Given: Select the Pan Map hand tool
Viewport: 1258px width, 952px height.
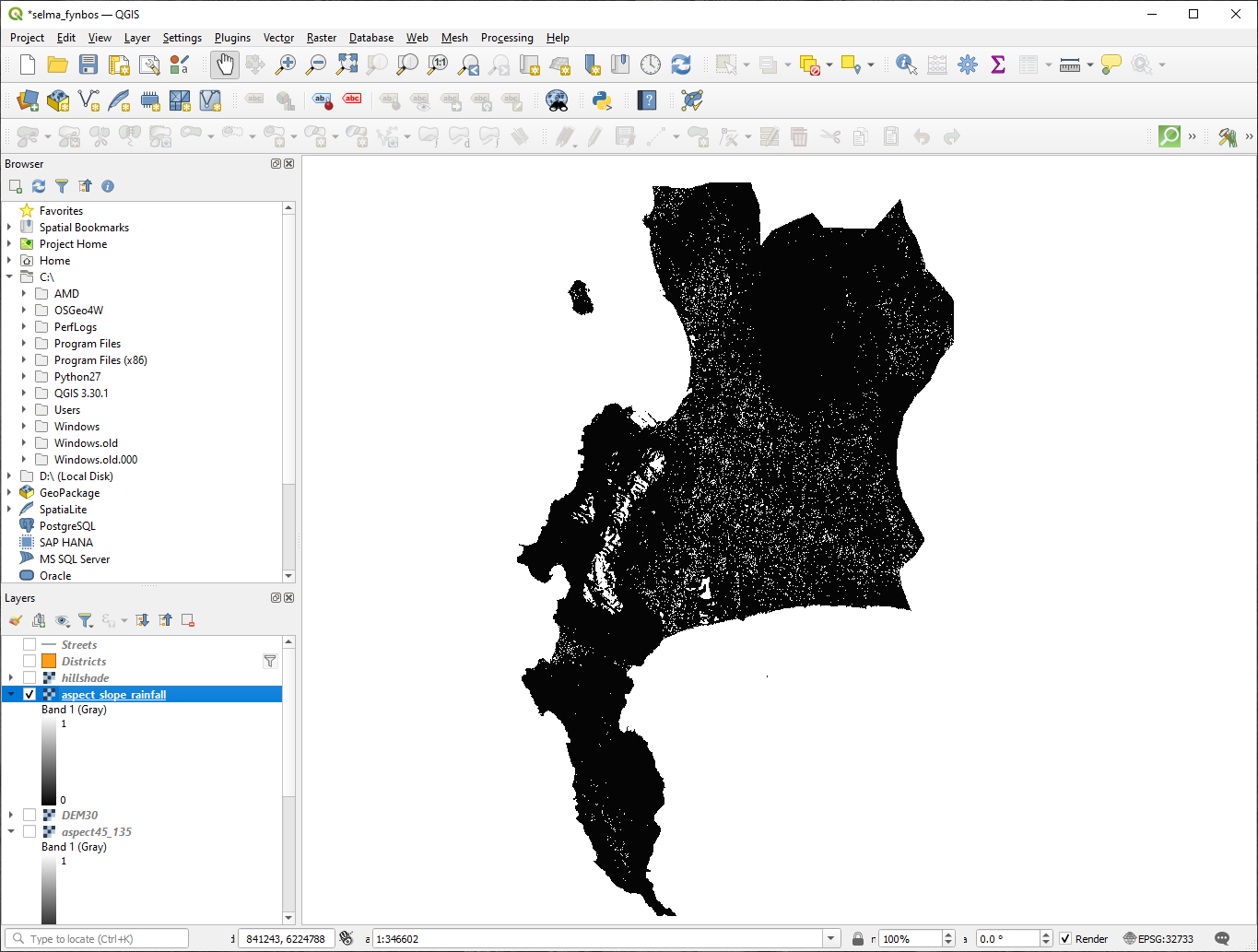Looking at the screenshot, I should tap(225, 65).
